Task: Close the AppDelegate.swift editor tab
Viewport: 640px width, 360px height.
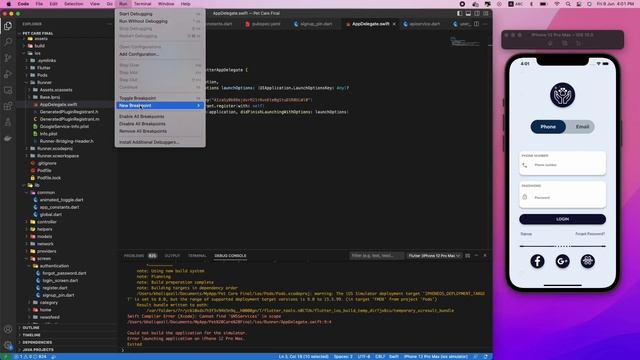Action: pyautogui.click(x=394, y=24)
